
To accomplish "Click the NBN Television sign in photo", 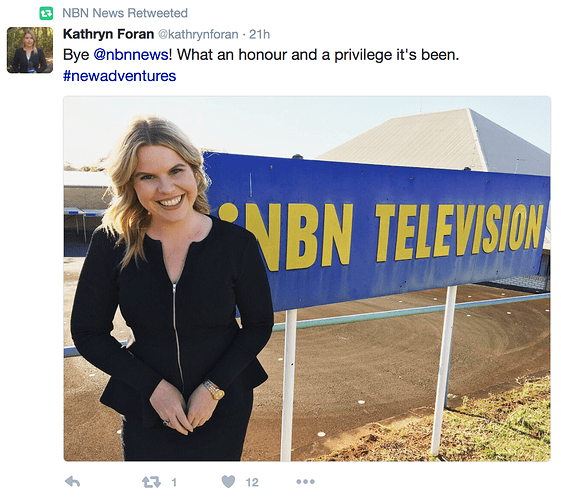I will 376,229.
